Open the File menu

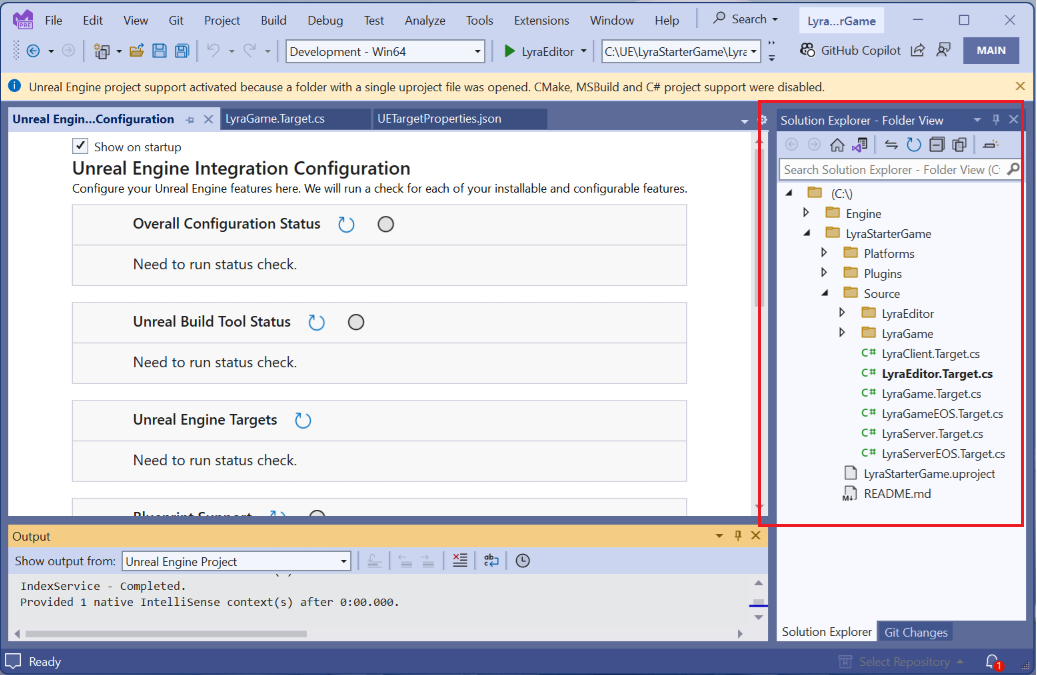[54, 20]
